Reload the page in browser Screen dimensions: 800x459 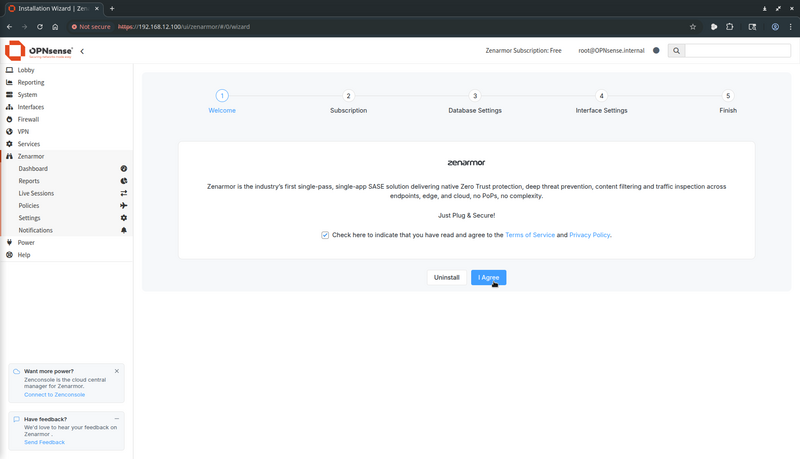(40, 27)
